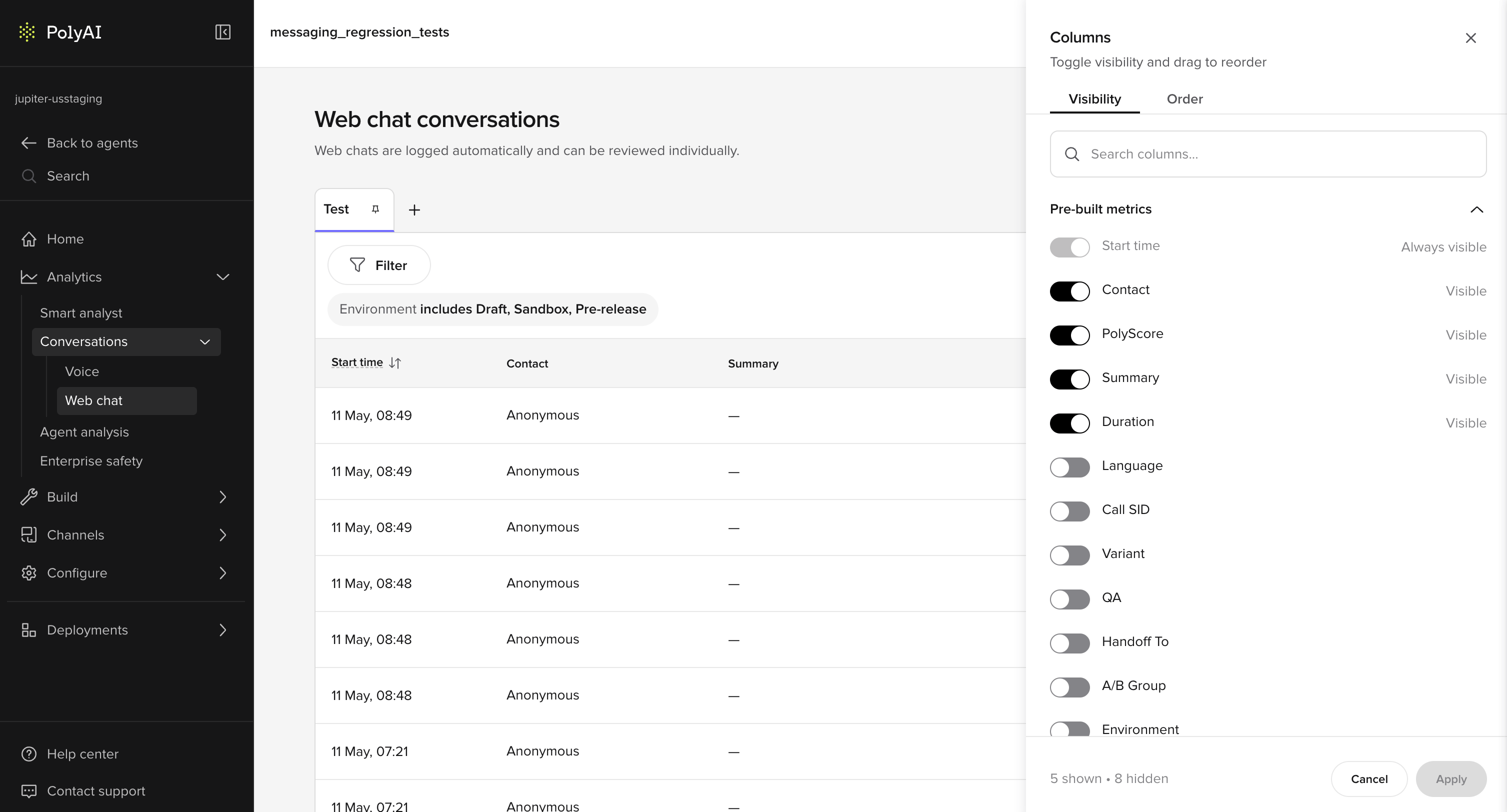Click the Help center question icon

coord(28,754)
